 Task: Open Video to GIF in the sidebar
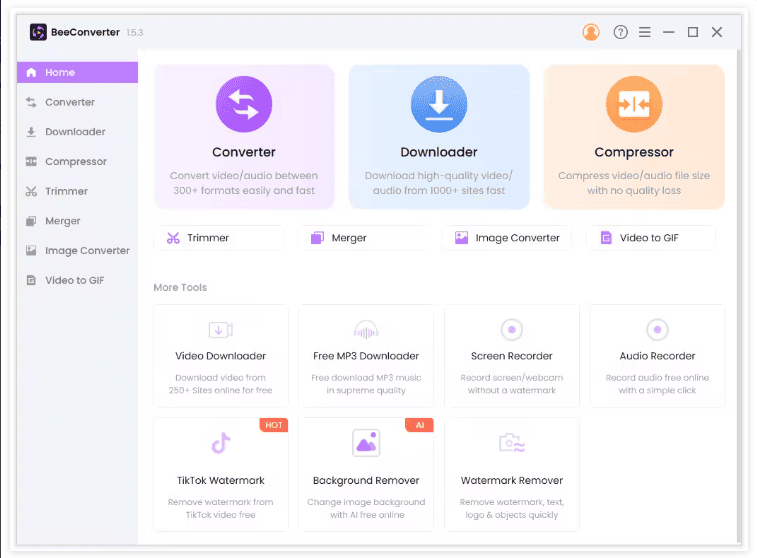[77, 280]
